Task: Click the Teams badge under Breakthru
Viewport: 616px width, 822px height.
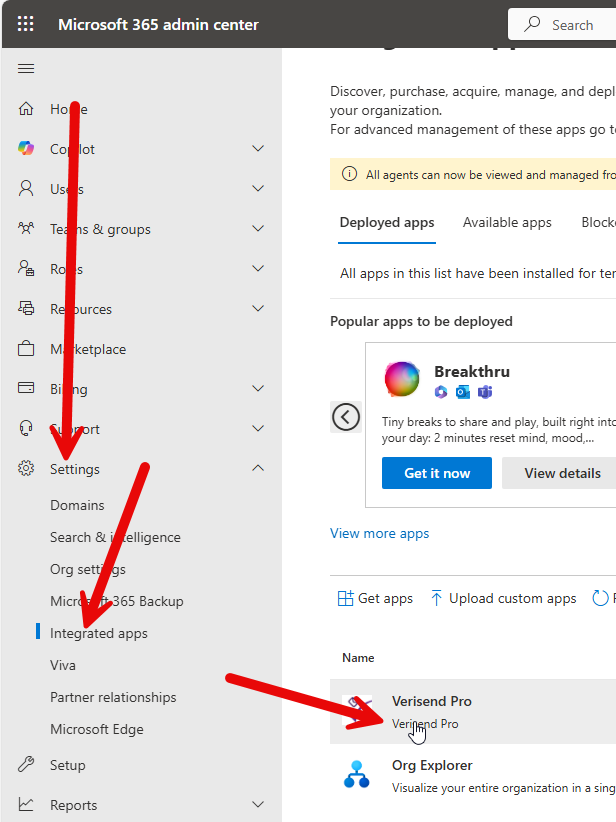Action: coord(484,392)
